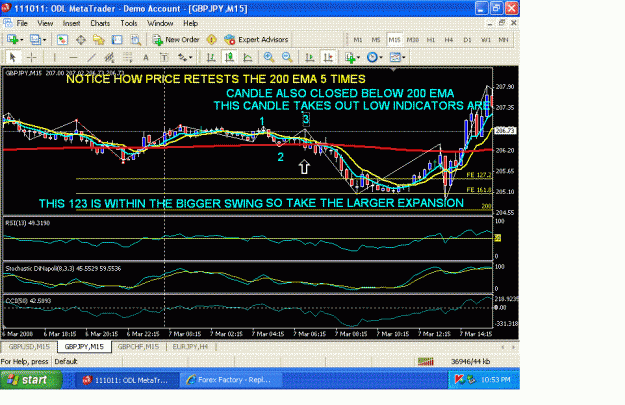Switch to GBPUSD,M15 chart tab
Image resolution: width=625 pixels, height=405 pixels.
29,347
